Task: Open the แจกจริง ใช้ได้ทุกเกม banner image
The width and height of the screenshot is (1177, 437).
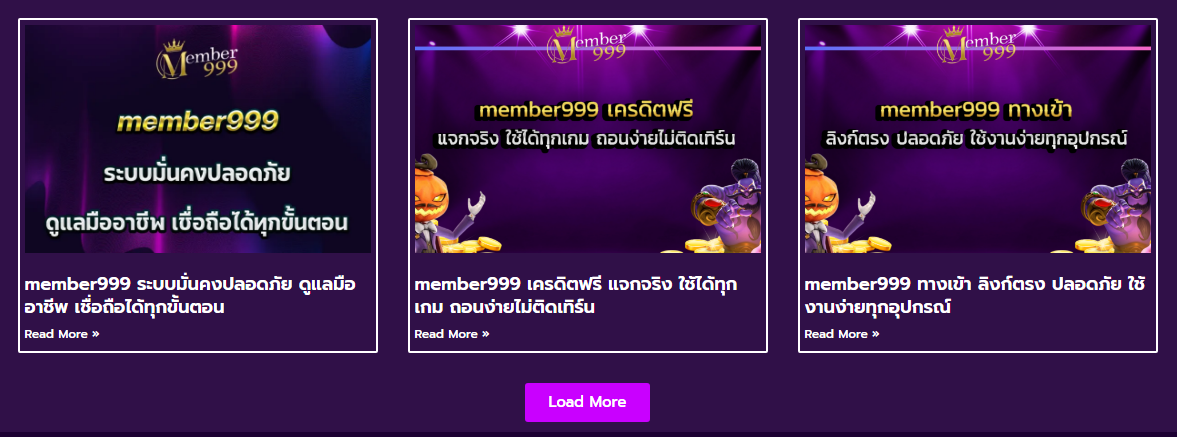Action: [x=588, y=139]
